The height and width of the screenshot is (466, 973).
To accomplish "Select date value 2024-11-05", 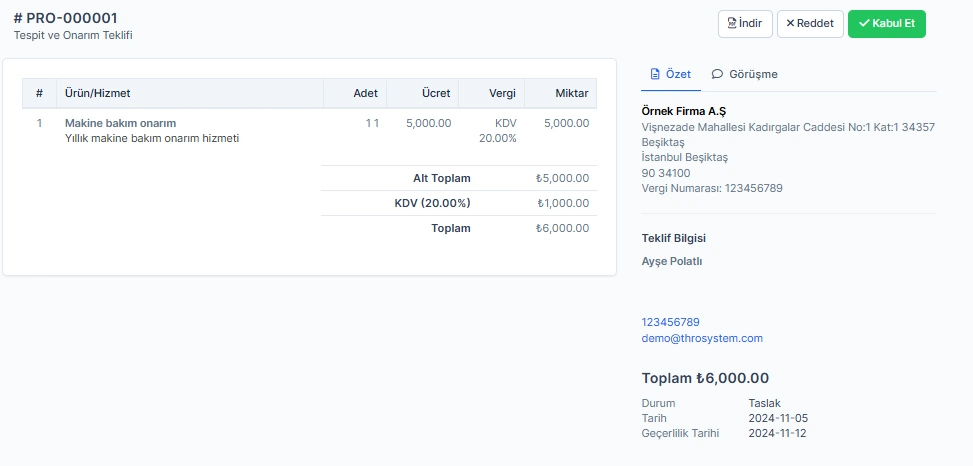I will [x=778, y=418].
